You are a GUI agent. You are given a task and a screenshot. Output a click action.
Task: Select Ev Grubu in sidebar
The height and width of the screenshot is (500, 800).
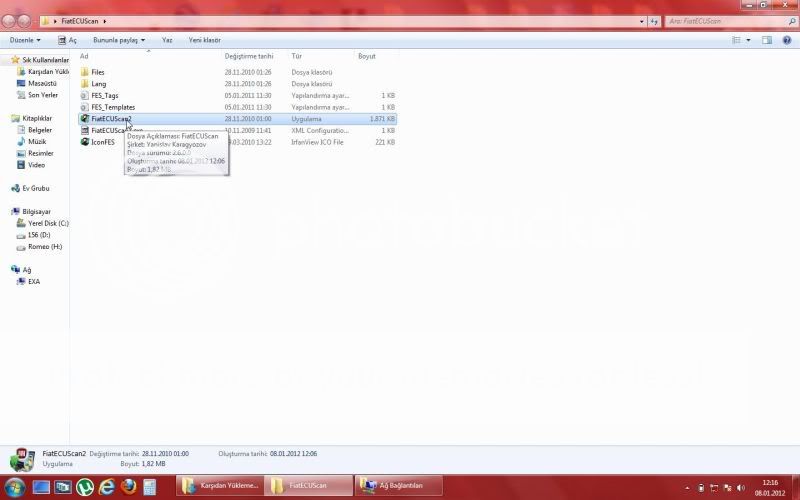(x=30, y=188)
